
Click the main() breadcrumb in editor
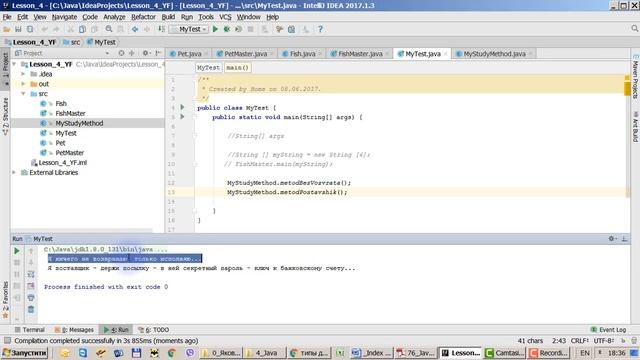point(237,67)
